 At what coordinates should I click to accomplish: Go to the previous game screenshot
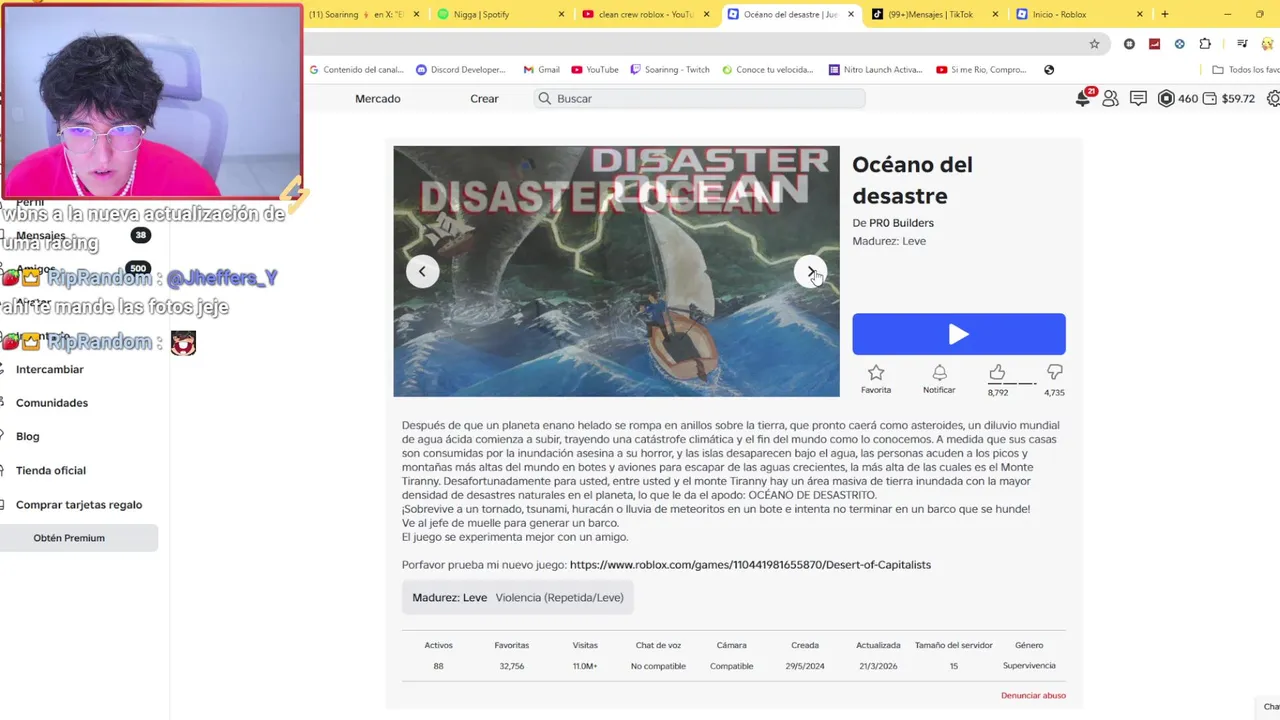422,271
